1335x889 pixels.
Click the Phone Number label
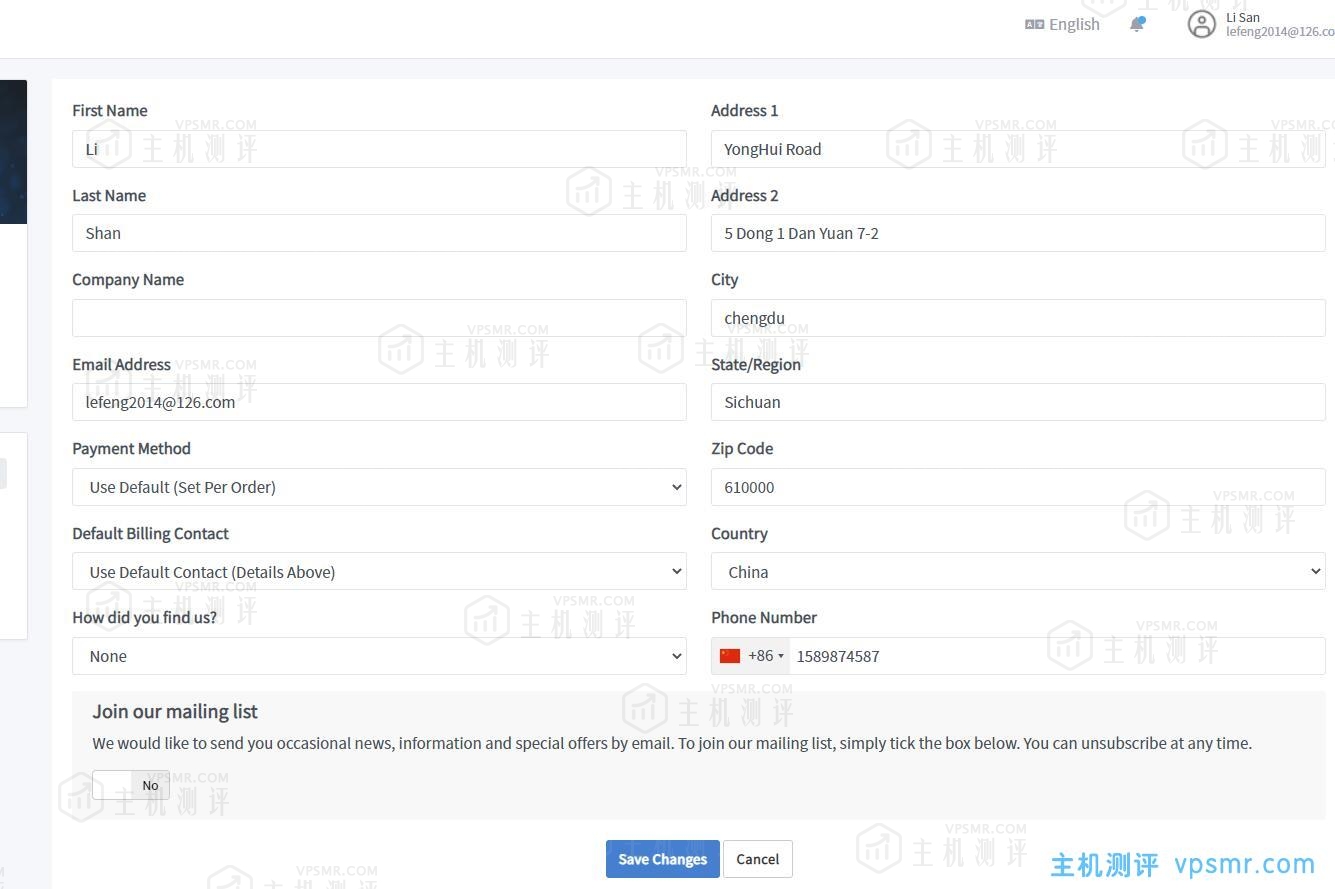coord(764,617)
